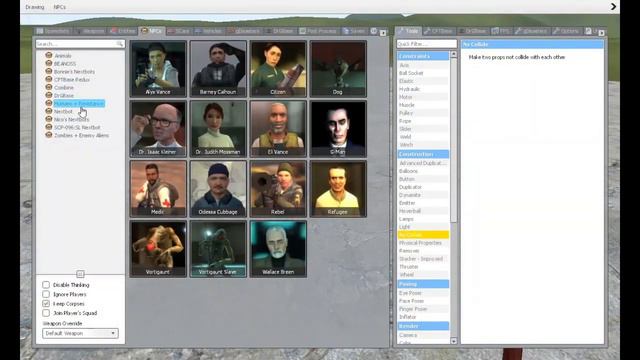Spawn the Wallace Breen NPC
This screenshot has width=640, height=360.
[x=278, y=249]
